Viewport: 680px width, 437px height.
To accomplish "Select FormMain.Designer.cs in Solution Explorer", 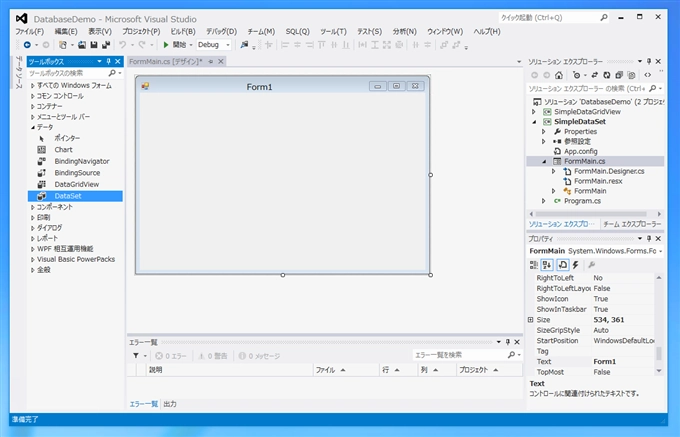I will click(609, 171).
